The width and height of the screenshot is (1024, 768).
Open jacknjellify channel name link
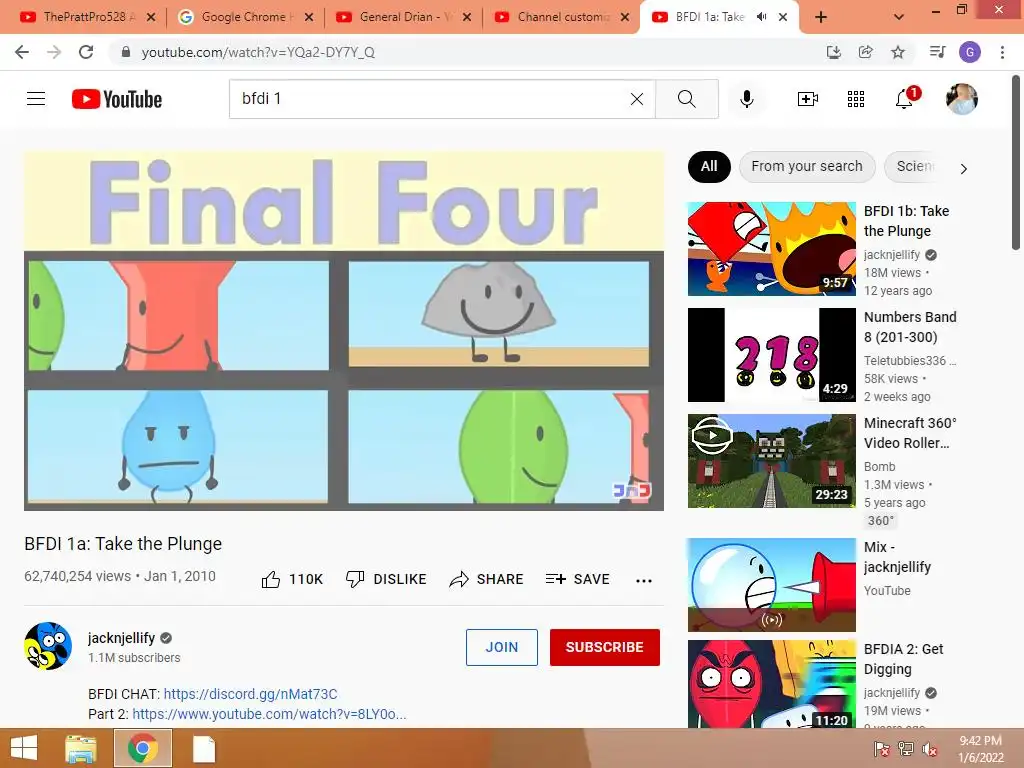pos(121,638)
